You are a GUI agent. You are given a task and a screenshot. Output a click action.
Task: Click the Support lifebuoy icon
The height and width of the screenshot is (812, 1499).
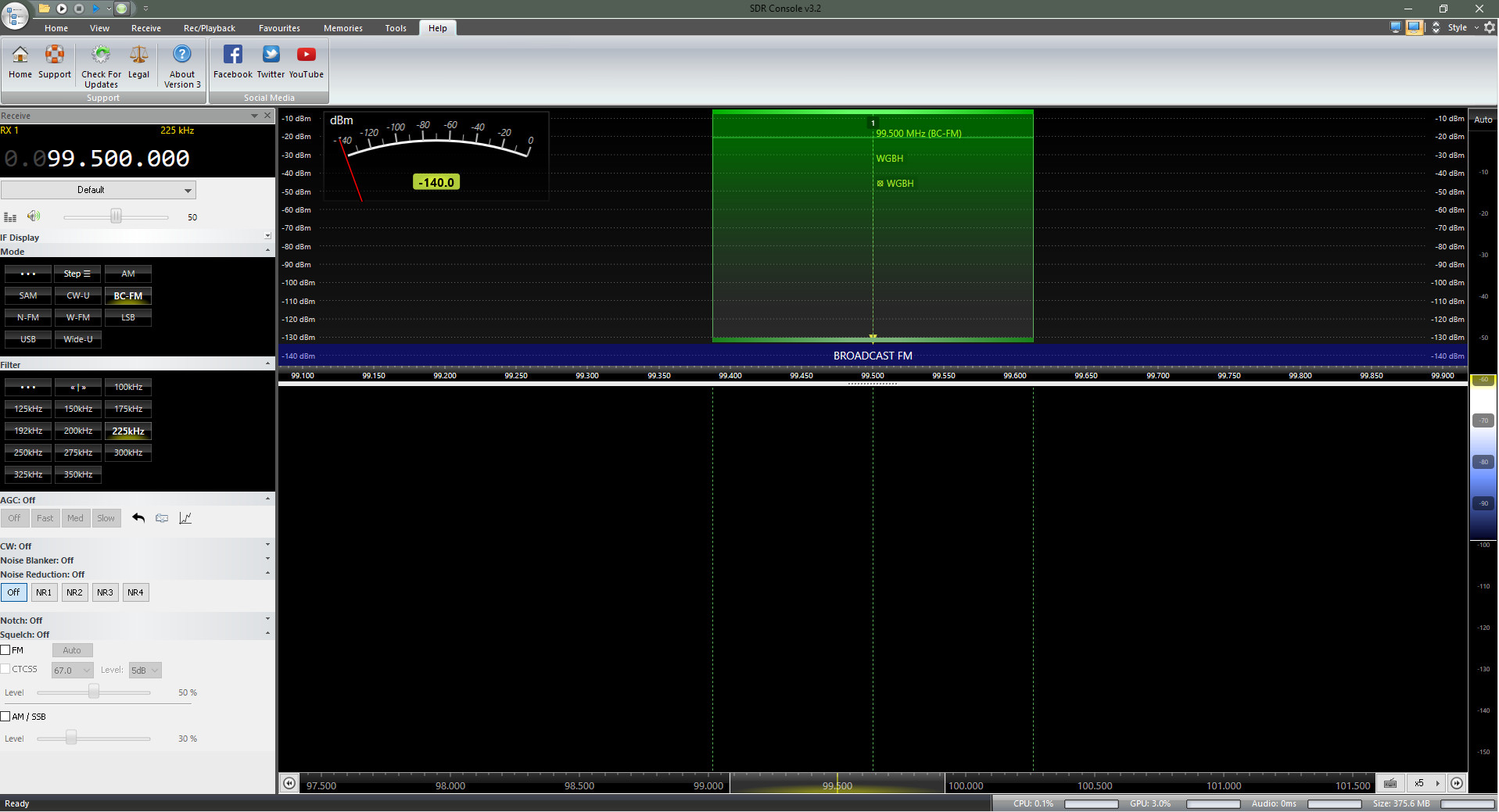pos(55,55)
